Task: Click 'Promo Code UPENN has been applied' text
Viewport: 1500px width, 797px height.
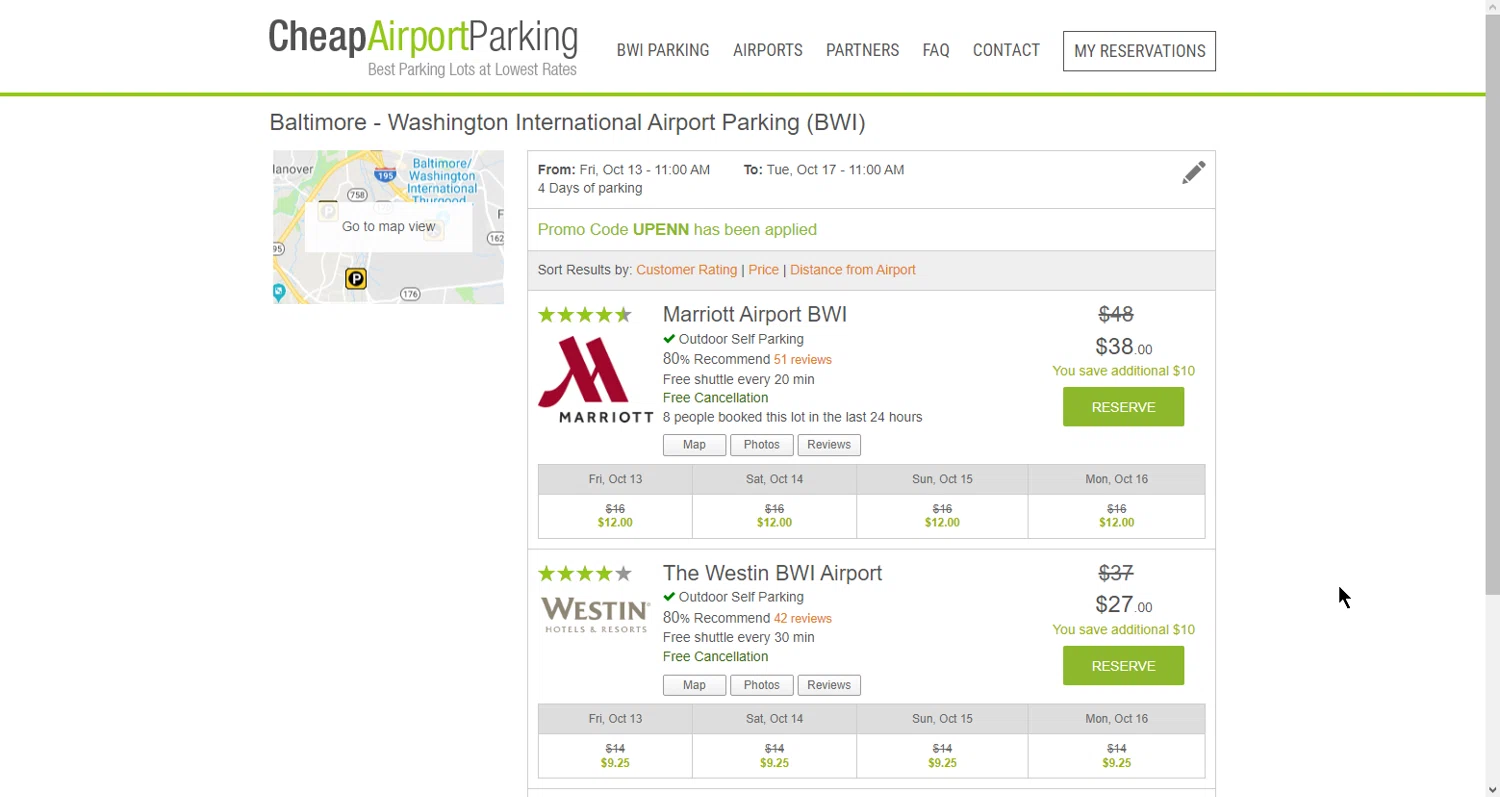Action: pos(677,230)
